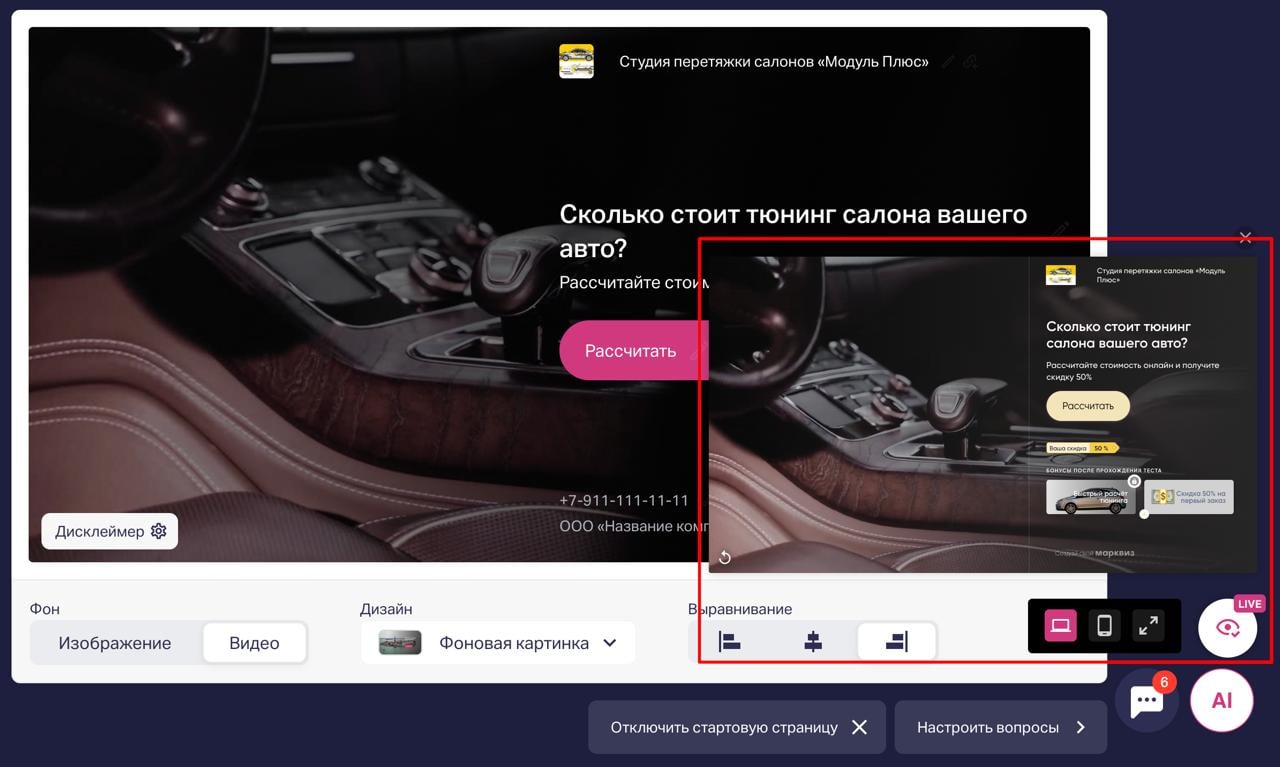Reload the preview with refresh icon

point(725,558)
